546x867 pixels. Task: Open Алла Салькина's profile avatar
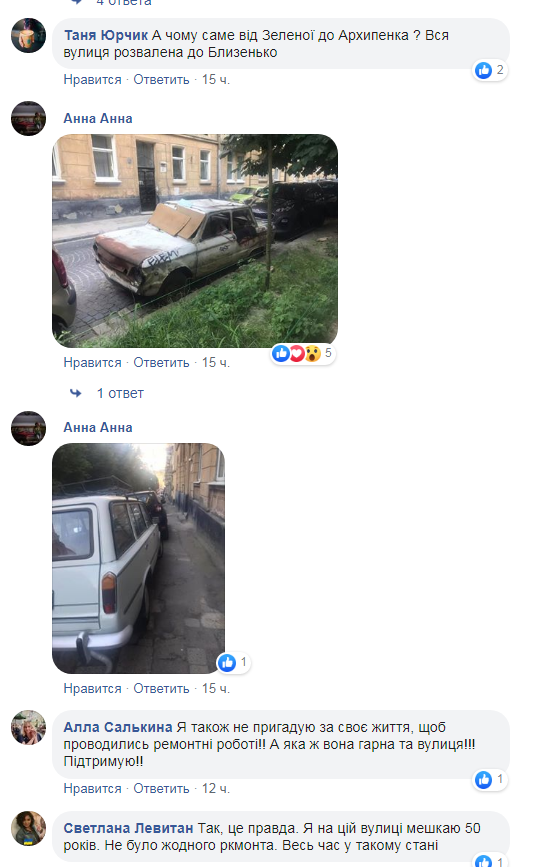(28, 728)
